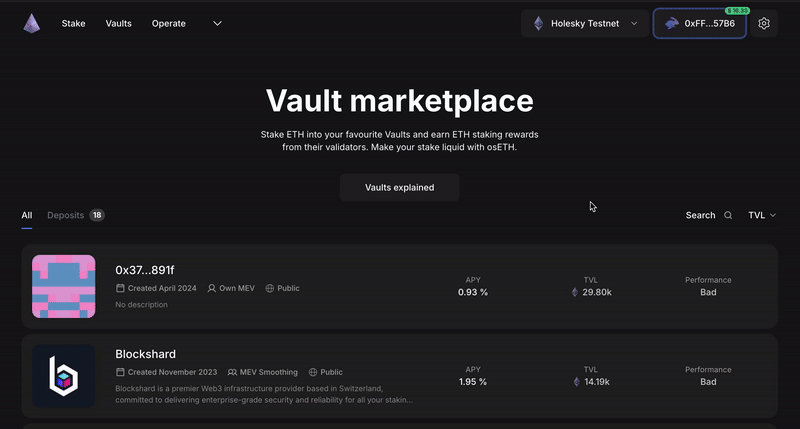Open the Stake menu item
The height and width of the screenshot is (429, 800).
(x=73, y=23)
